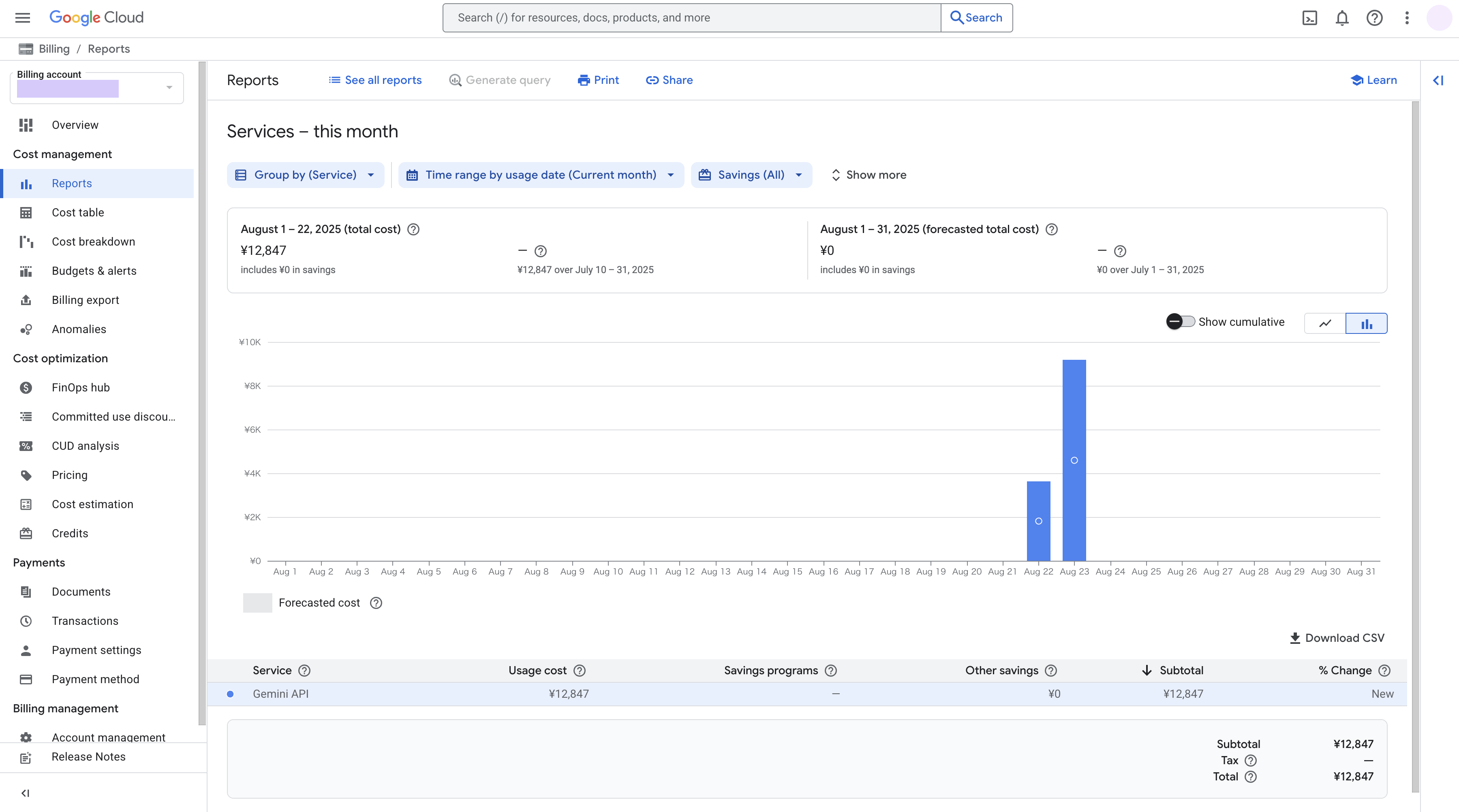Open Billing account dropdown

coord(97,88)
